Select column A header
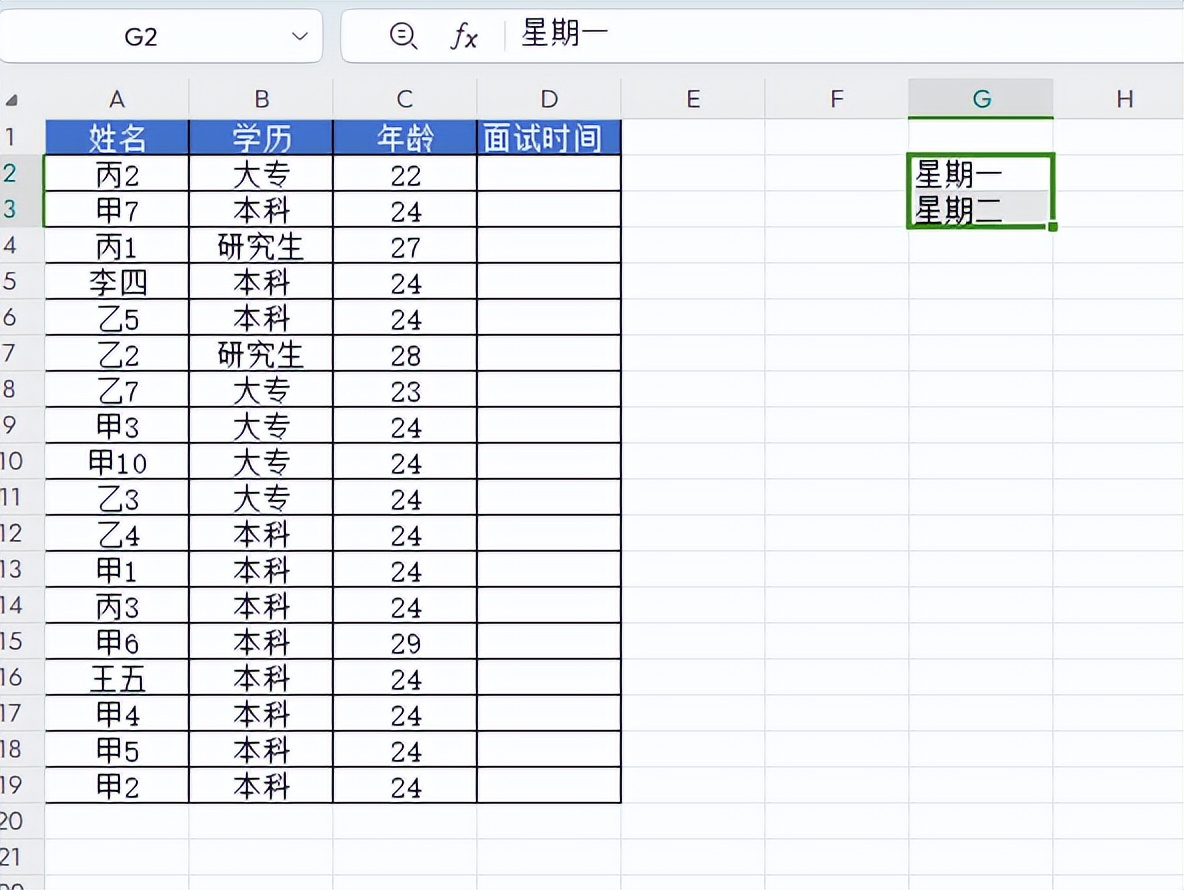 coord(116,99)
